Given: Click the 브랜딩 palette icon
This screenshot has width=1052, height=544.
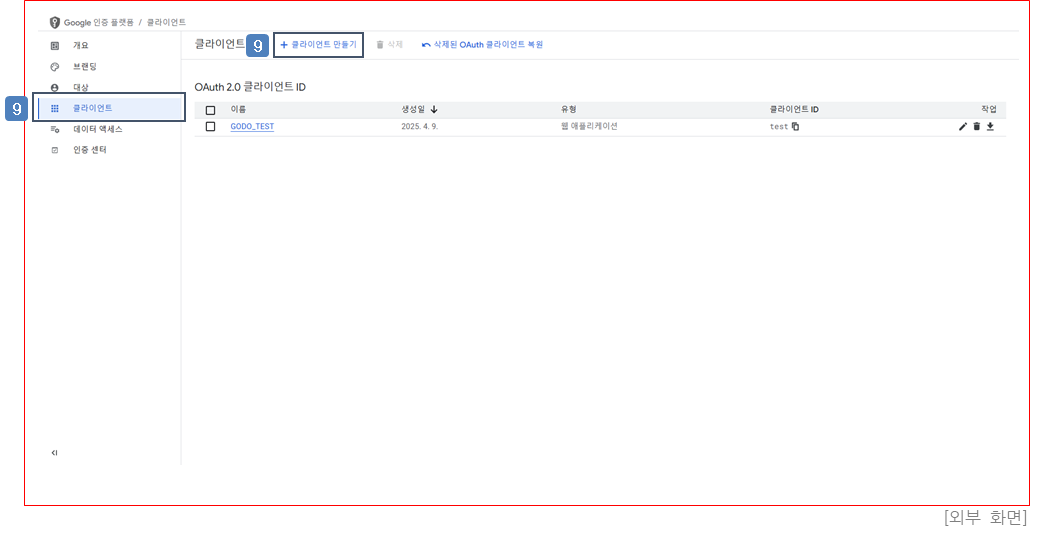Looking at the screenshot, I should point(55,66).
